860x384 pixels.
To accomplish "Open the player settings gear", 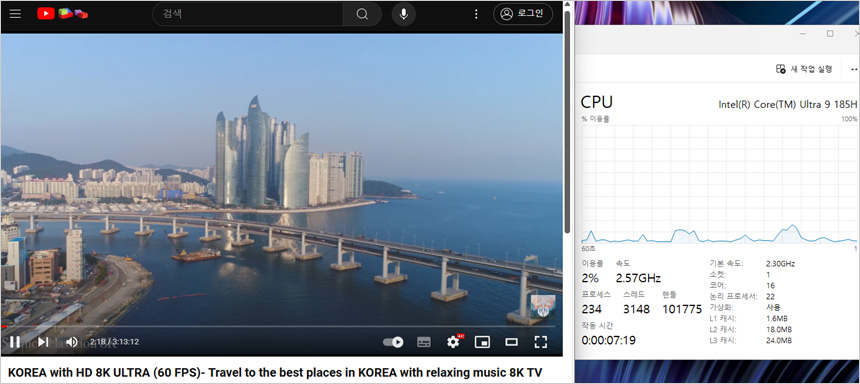I will point(453,342).
